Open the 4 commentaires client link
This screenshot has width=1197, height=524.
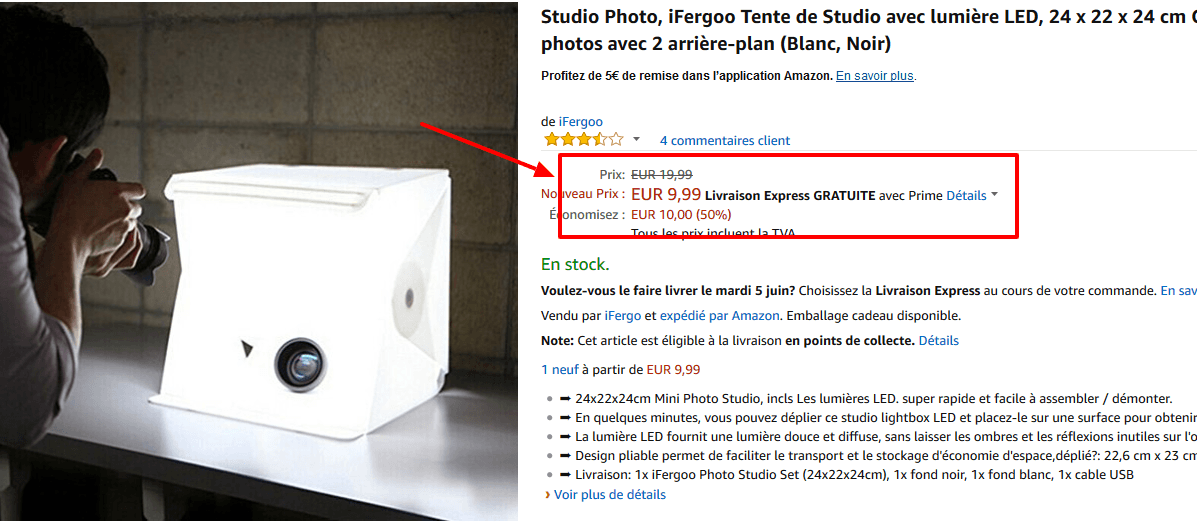[x=724, y=140]
